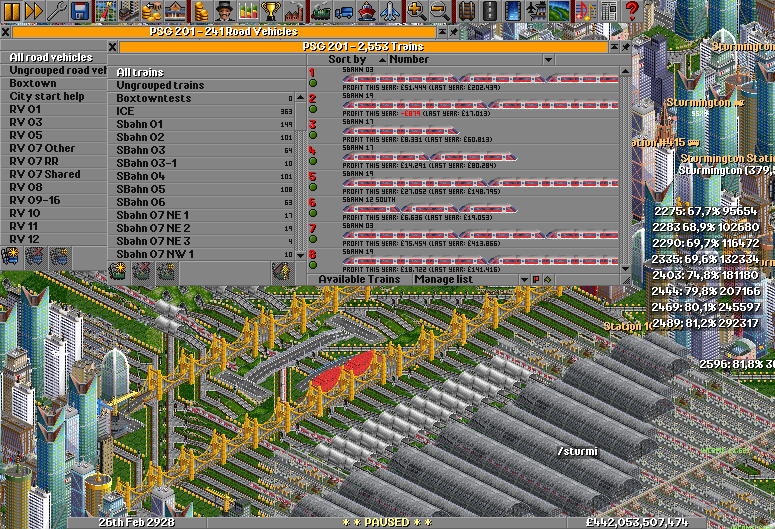This screenshot has width=775, height=529.
Task: Shade the Trains window
Action: click(x=614, y=46)
